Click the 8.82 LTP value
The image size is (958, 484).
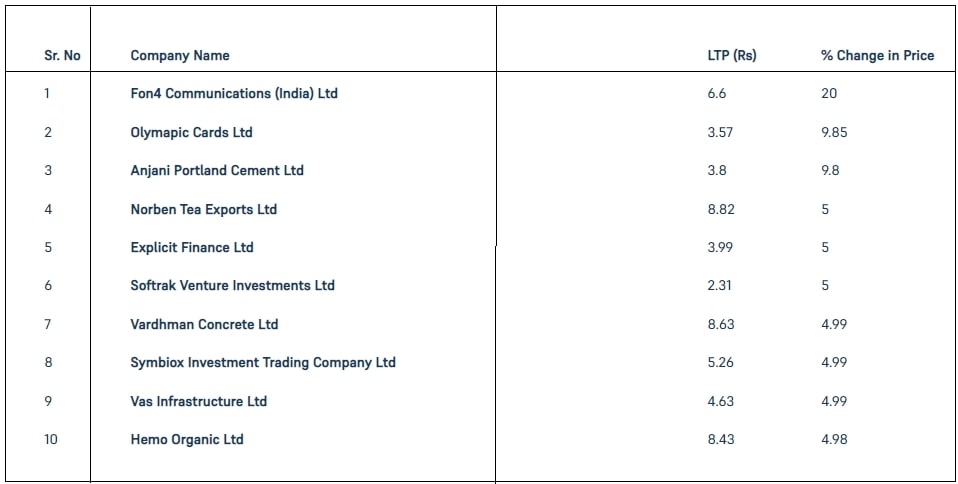[721, 209]
